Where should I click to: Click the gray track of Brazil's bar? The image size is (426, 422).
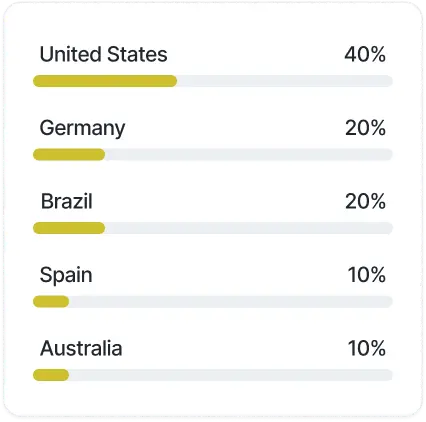pyautogui.click(x=249, y=228)
